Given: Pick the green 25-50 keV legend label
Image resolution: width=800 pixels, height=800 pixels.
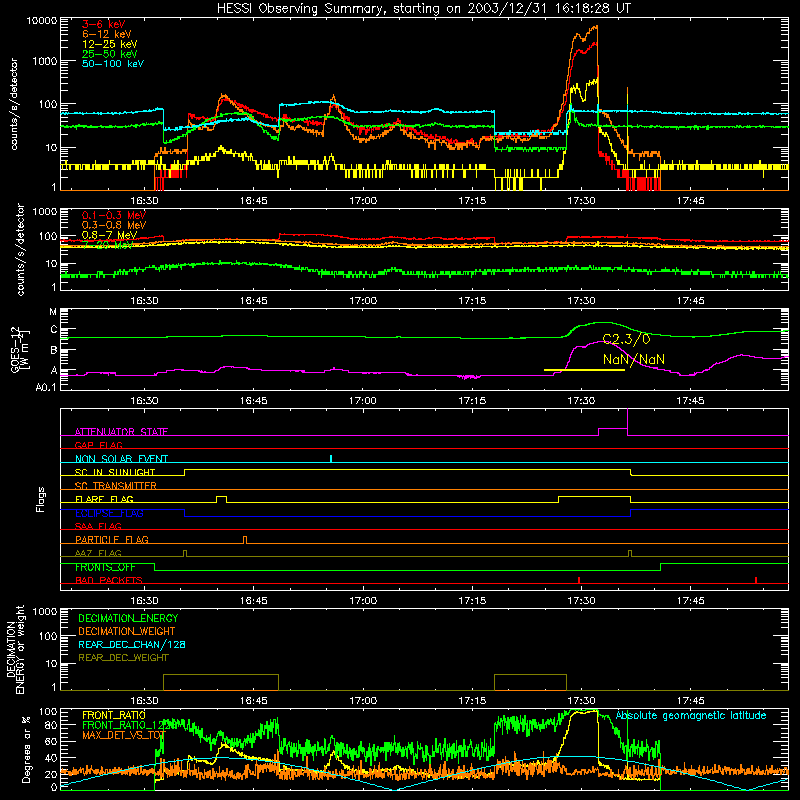Looking at the screenshot, I should tap(110, 54).
